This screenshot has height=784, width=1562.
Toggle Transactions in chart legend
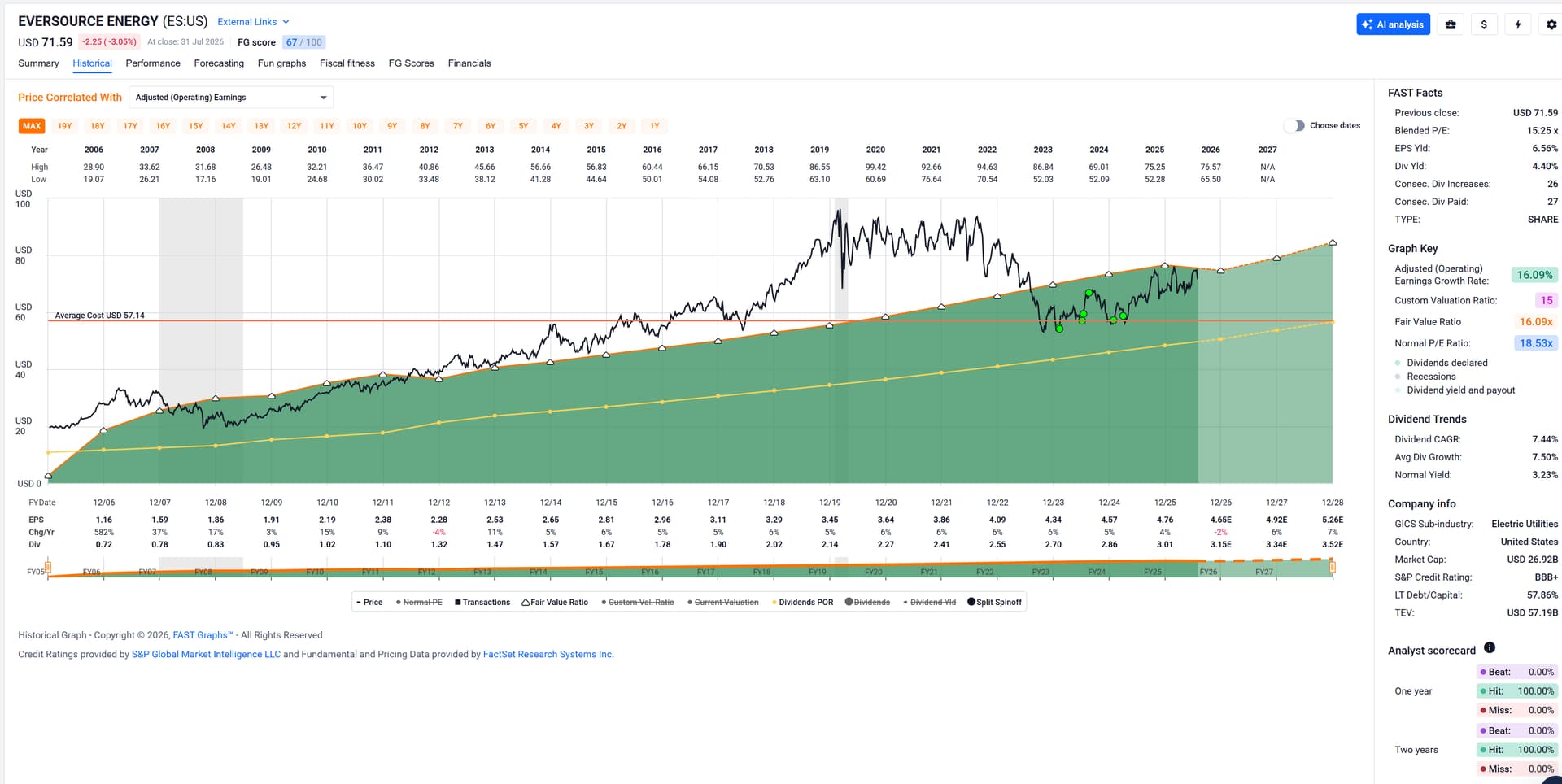click(x=482, y=603)
